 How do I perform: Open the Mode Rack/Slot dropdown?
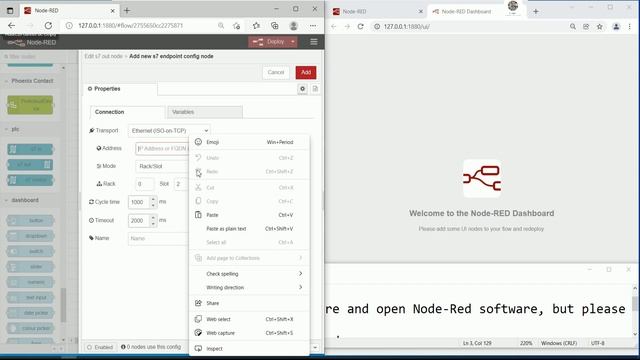(162, 166)
